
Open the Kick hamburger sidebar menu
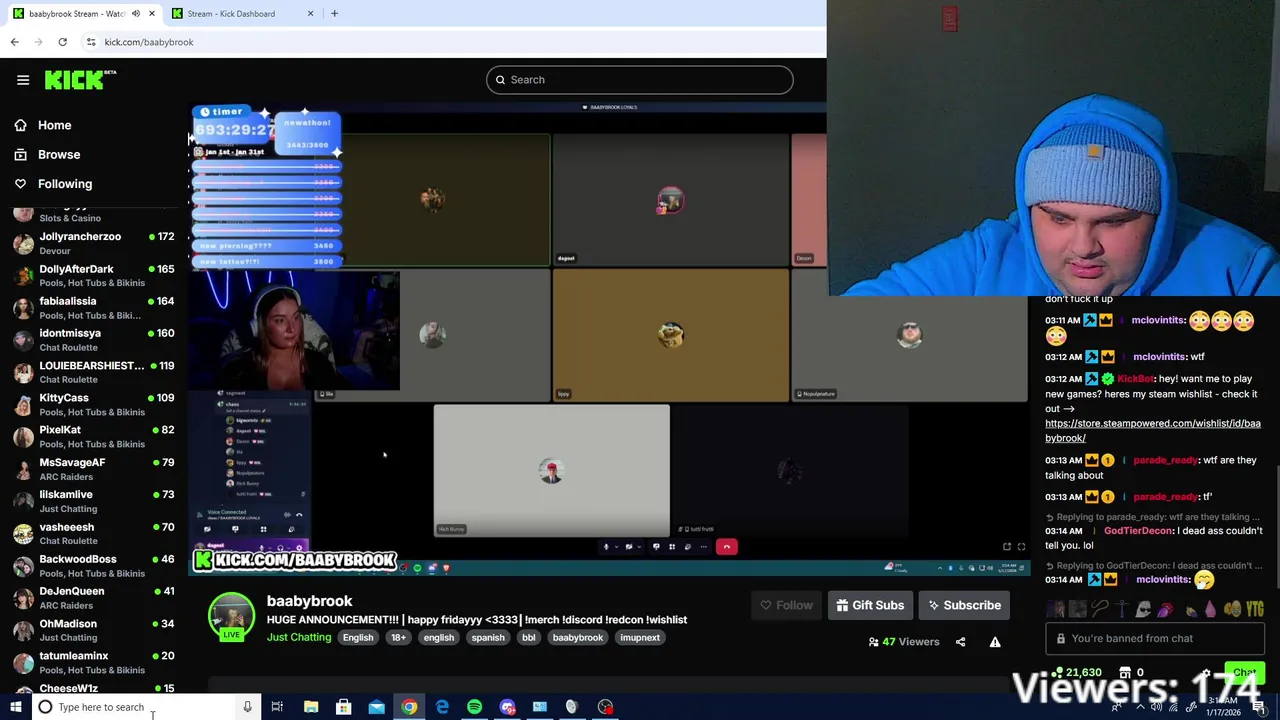click(x=23, y=80)
